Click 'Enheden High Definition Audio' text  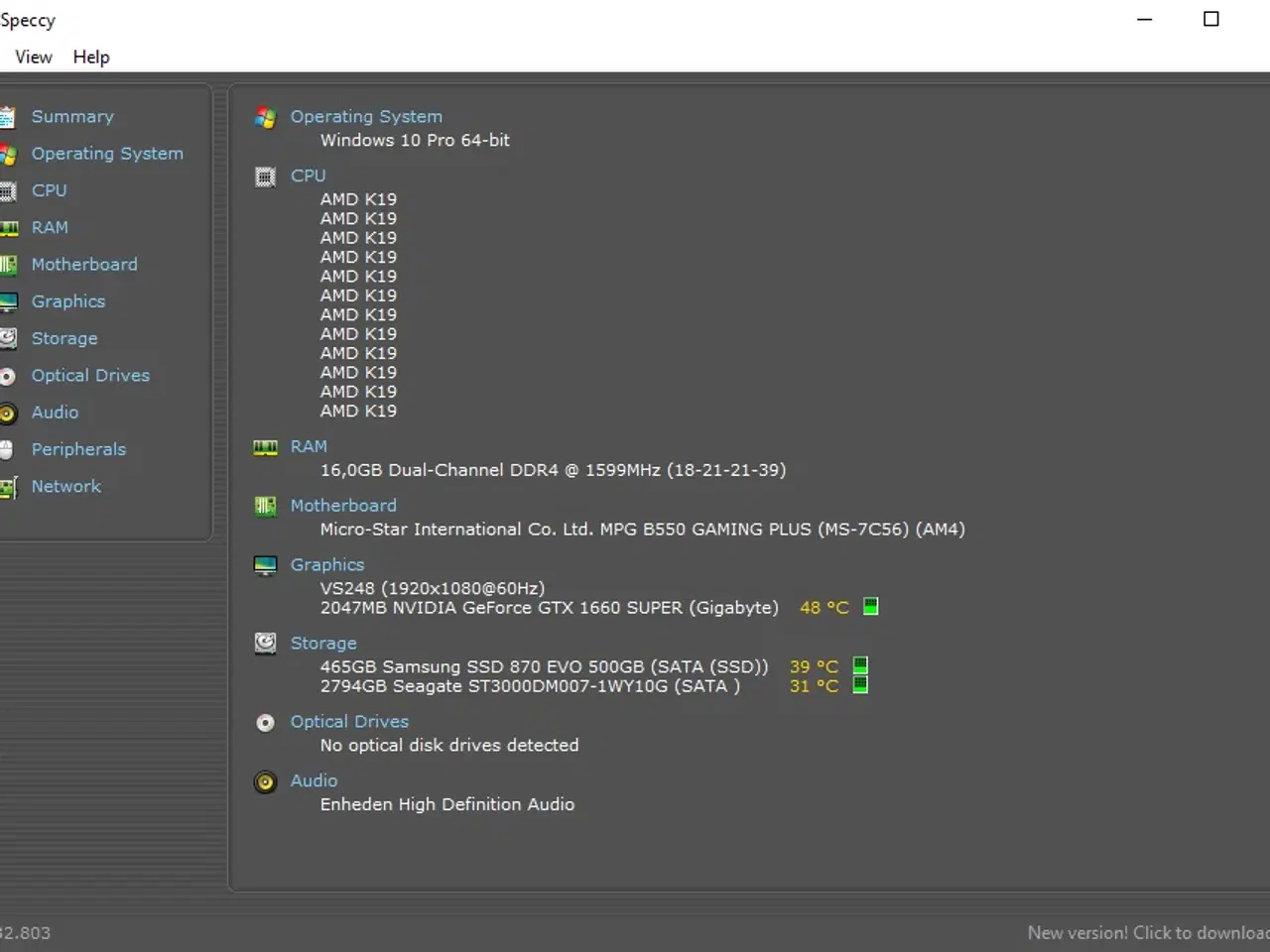(447, 805)
